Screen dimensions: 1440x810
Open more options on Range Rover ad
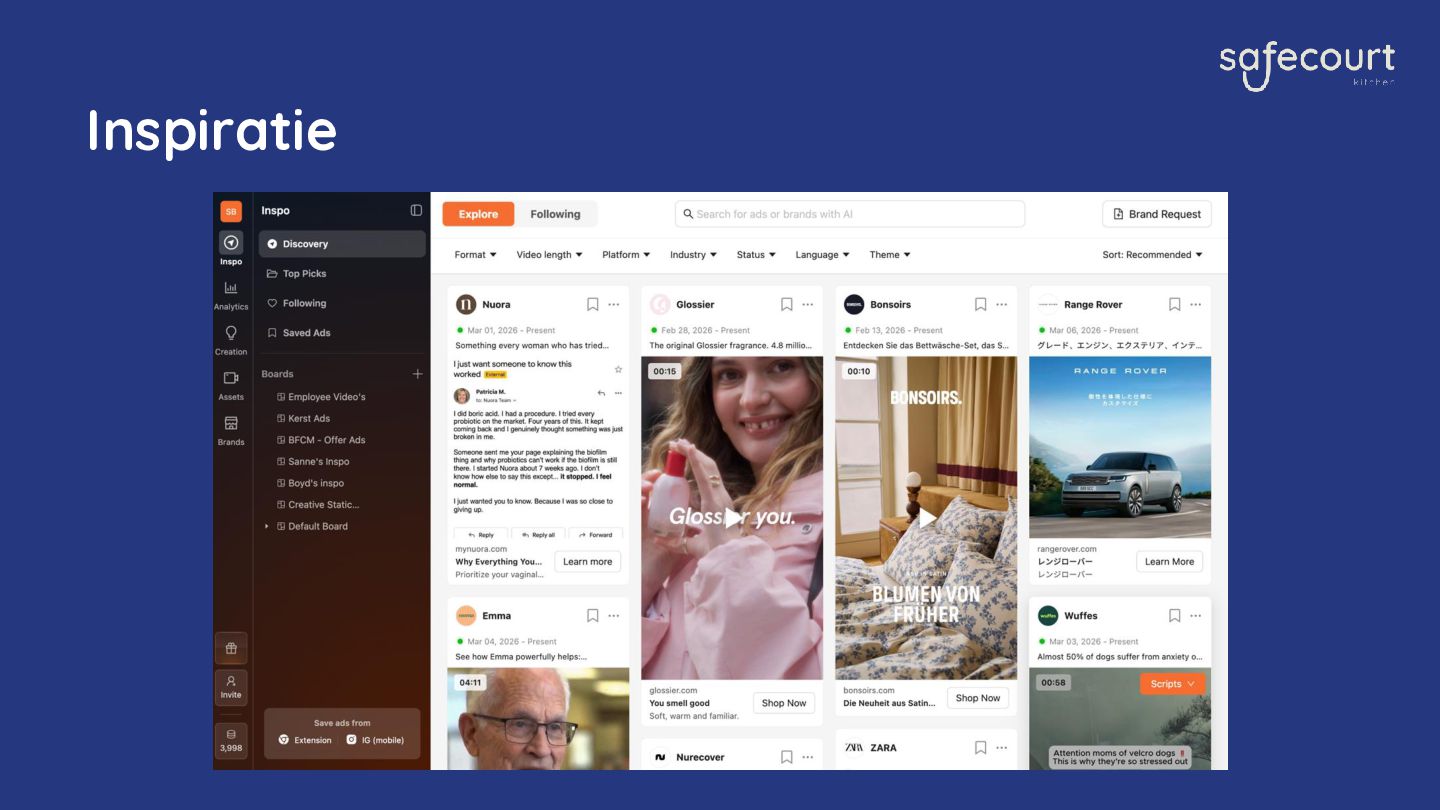[1196, 304]
